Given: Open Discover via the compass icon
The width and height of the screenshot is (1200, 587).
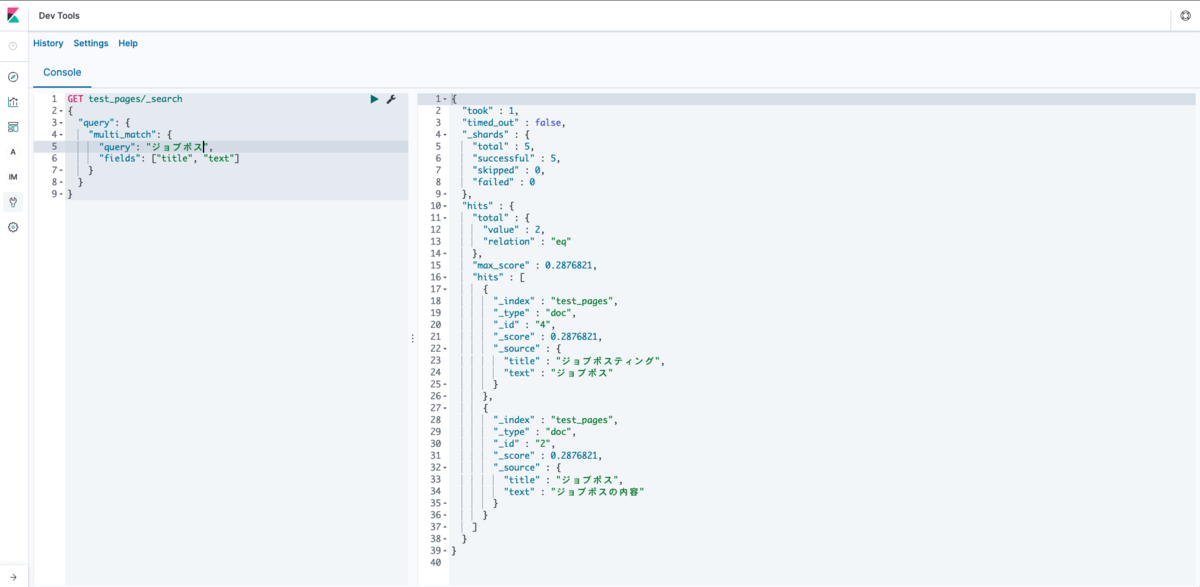Looking at the screenshot, I should click(x=13, y=77).
